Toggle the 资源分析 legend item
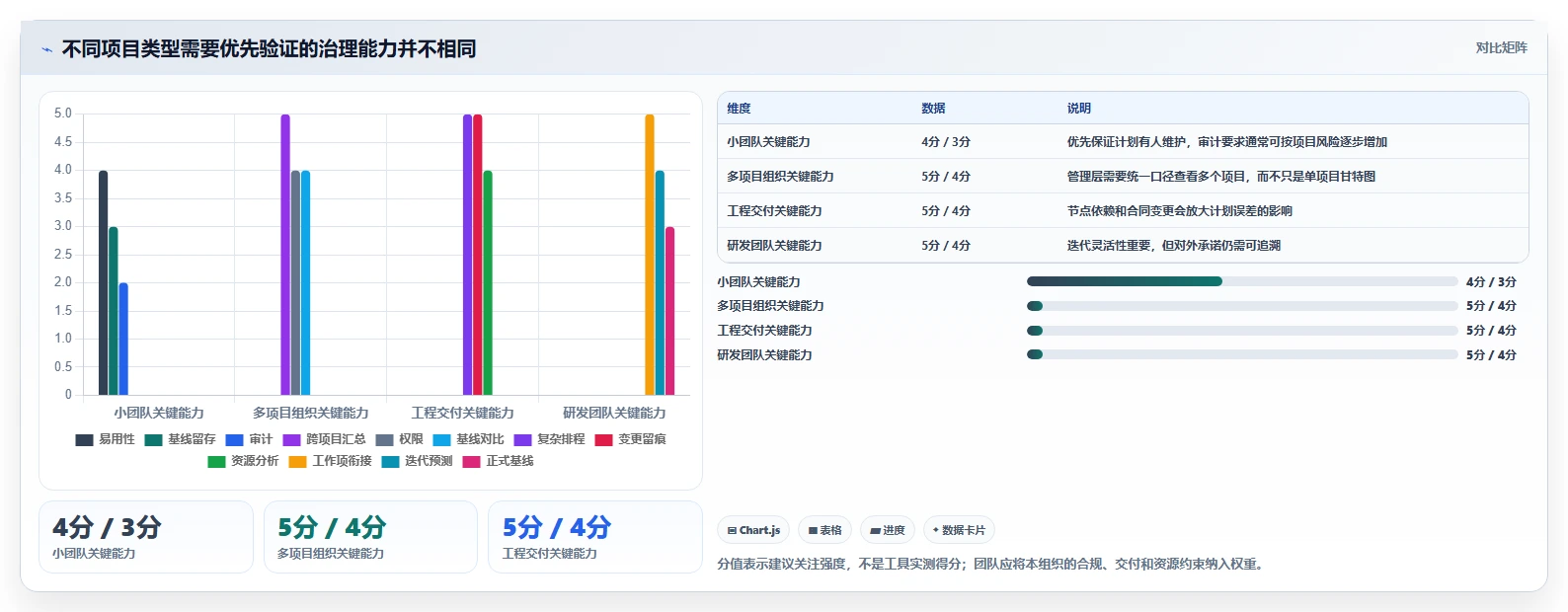The height and width of the screenshot is (612, 1568). 243,461
